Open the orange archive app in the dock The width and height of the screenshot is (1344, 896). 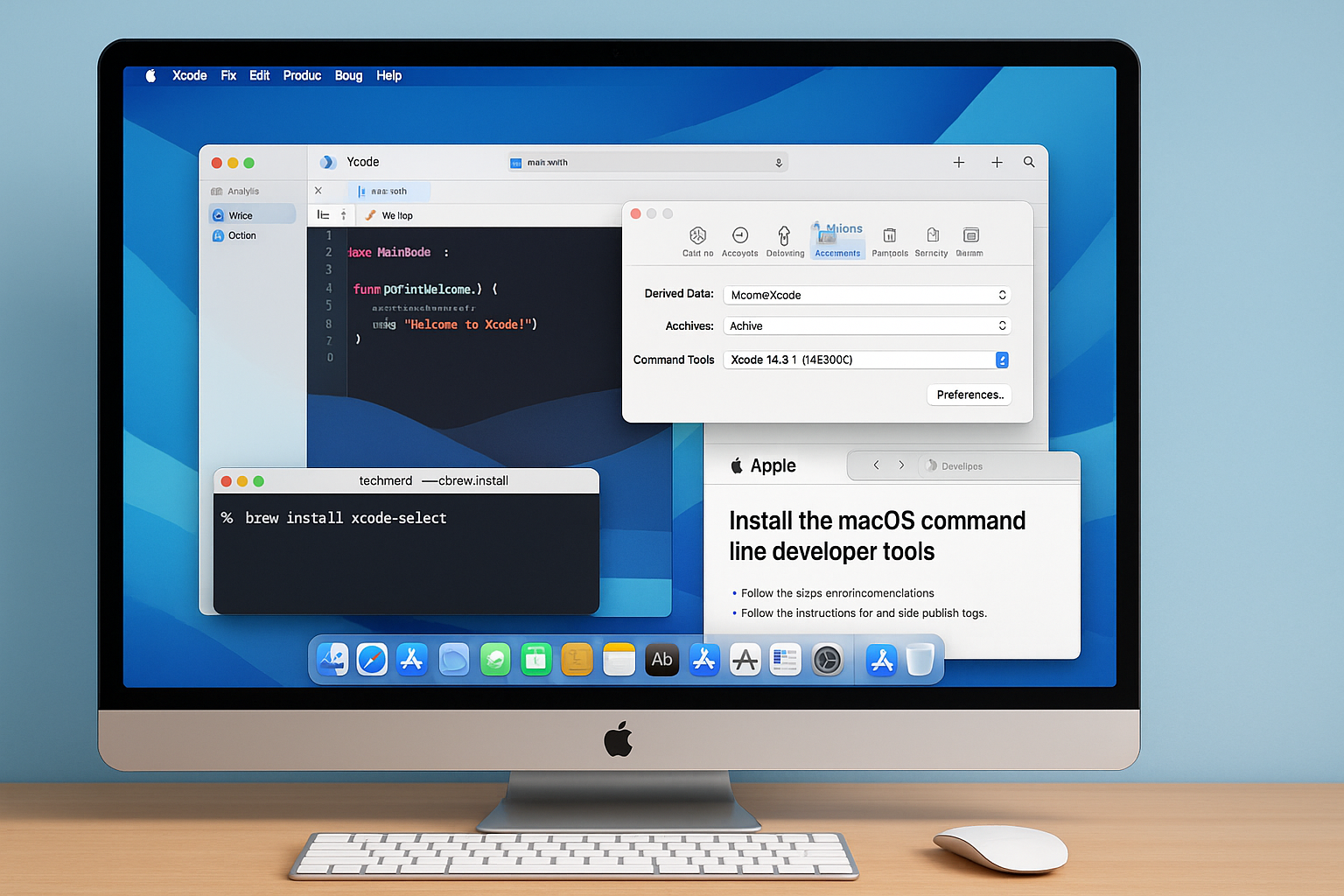[577, 660]
